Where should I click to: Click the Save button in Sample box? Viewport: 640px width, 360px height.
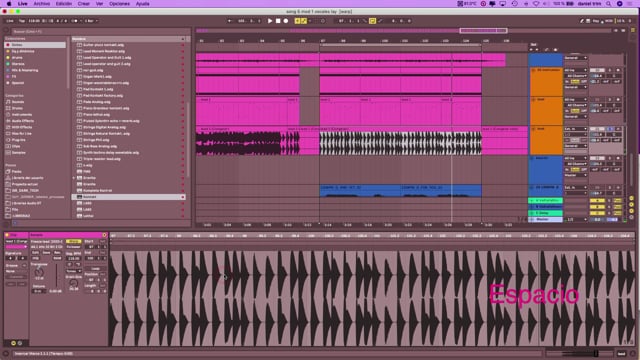tap(47, 253)
